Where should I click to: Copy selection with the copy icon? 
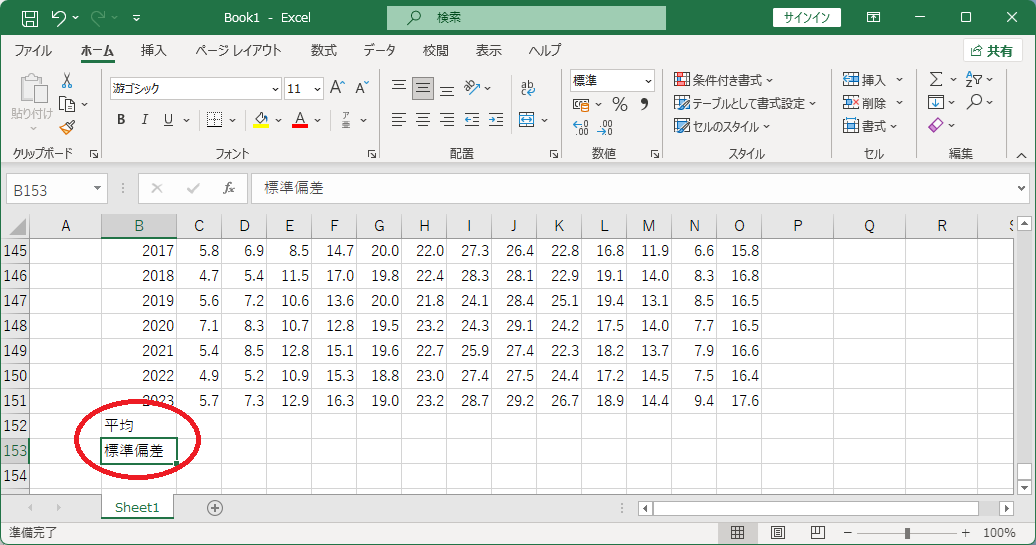click(x=67, y=104)
